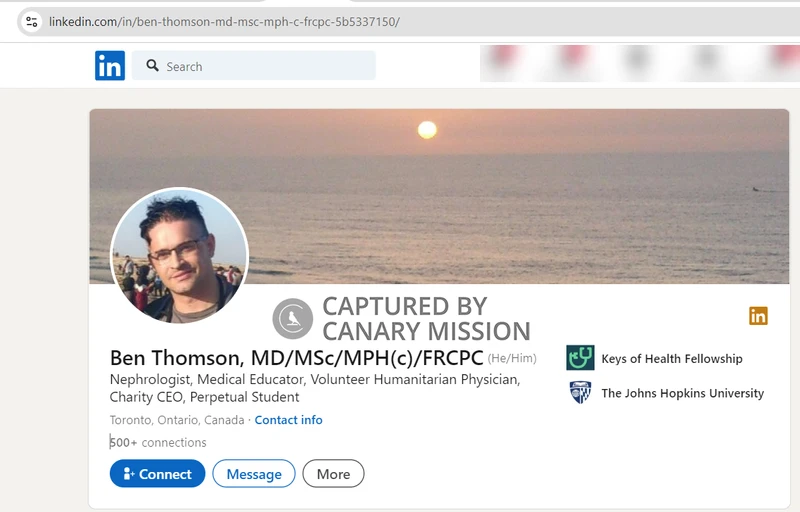Image resolution: width=800 pixels, height=512 pixels.
Task: Open the Johns Hopkins University crest icon
Action: click(580, 392)
